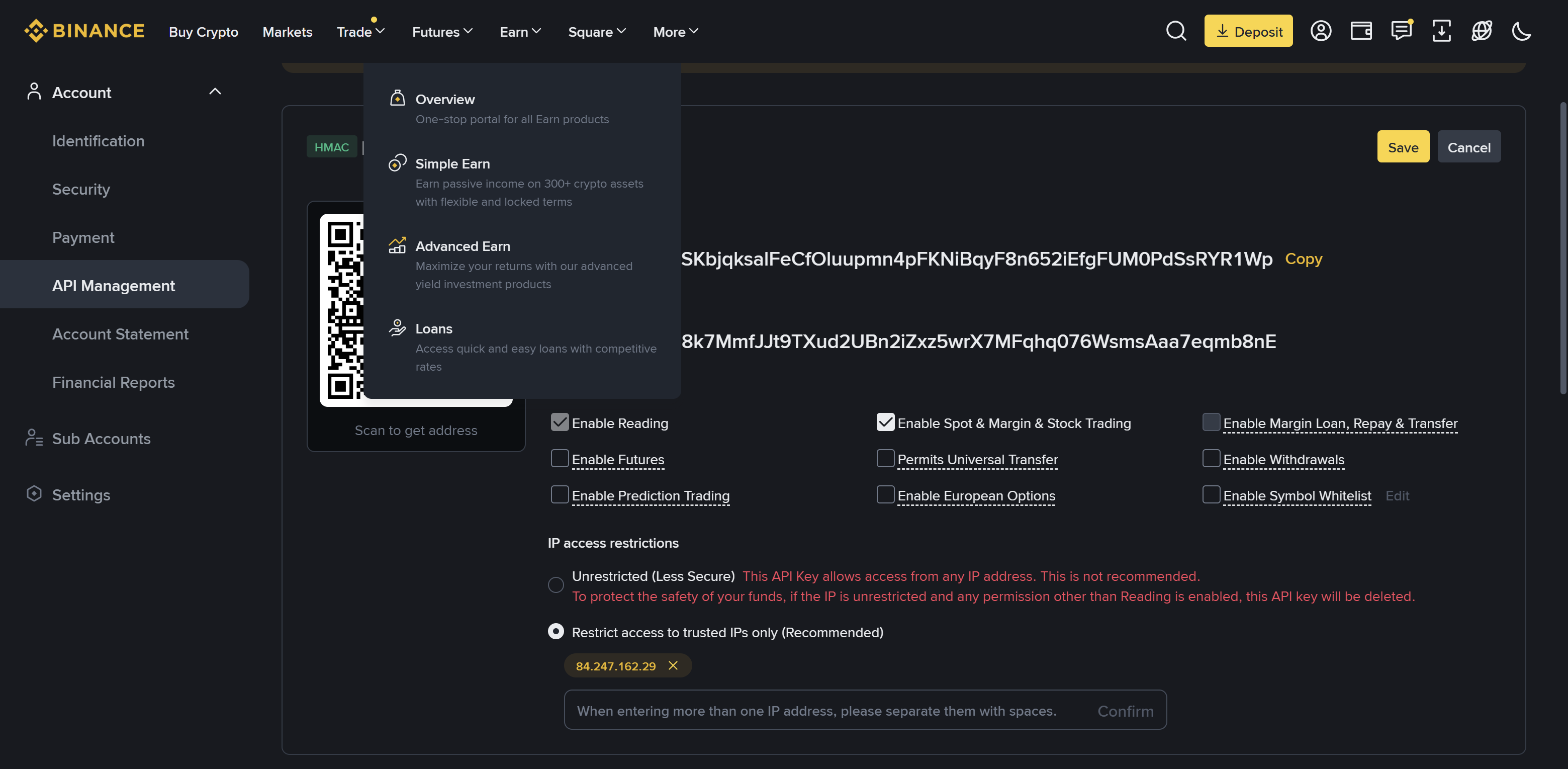
Task: Uncheck Enable Spot & Margin & Stock Trading
Action: [x=885, y=422]
